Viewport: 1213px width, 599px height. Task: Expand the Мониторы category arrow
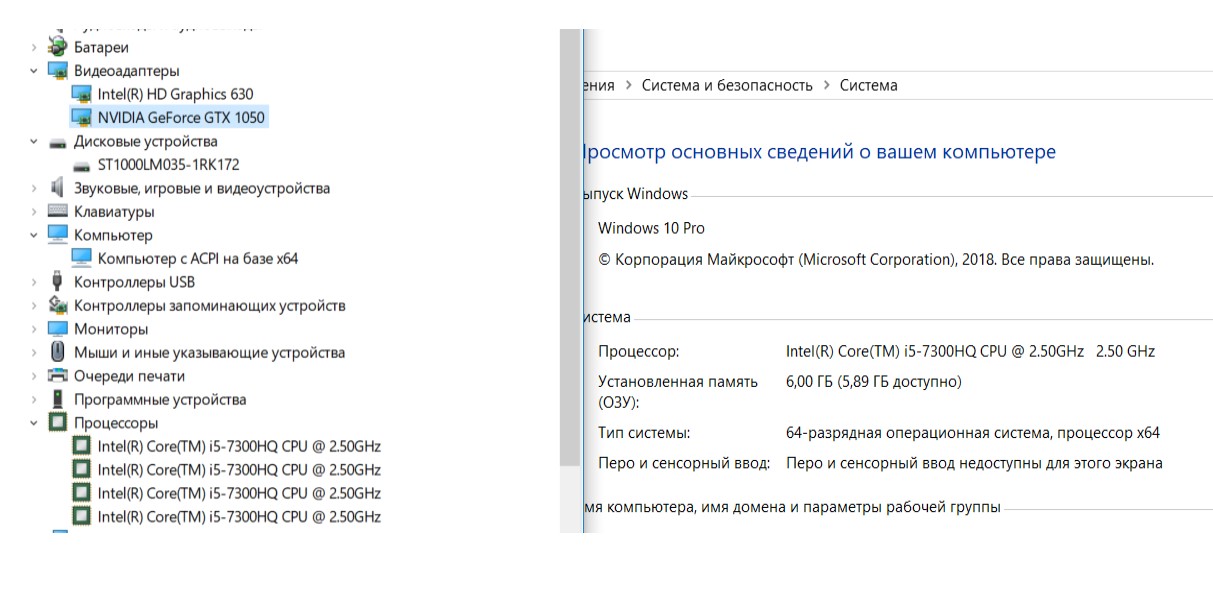34,329
